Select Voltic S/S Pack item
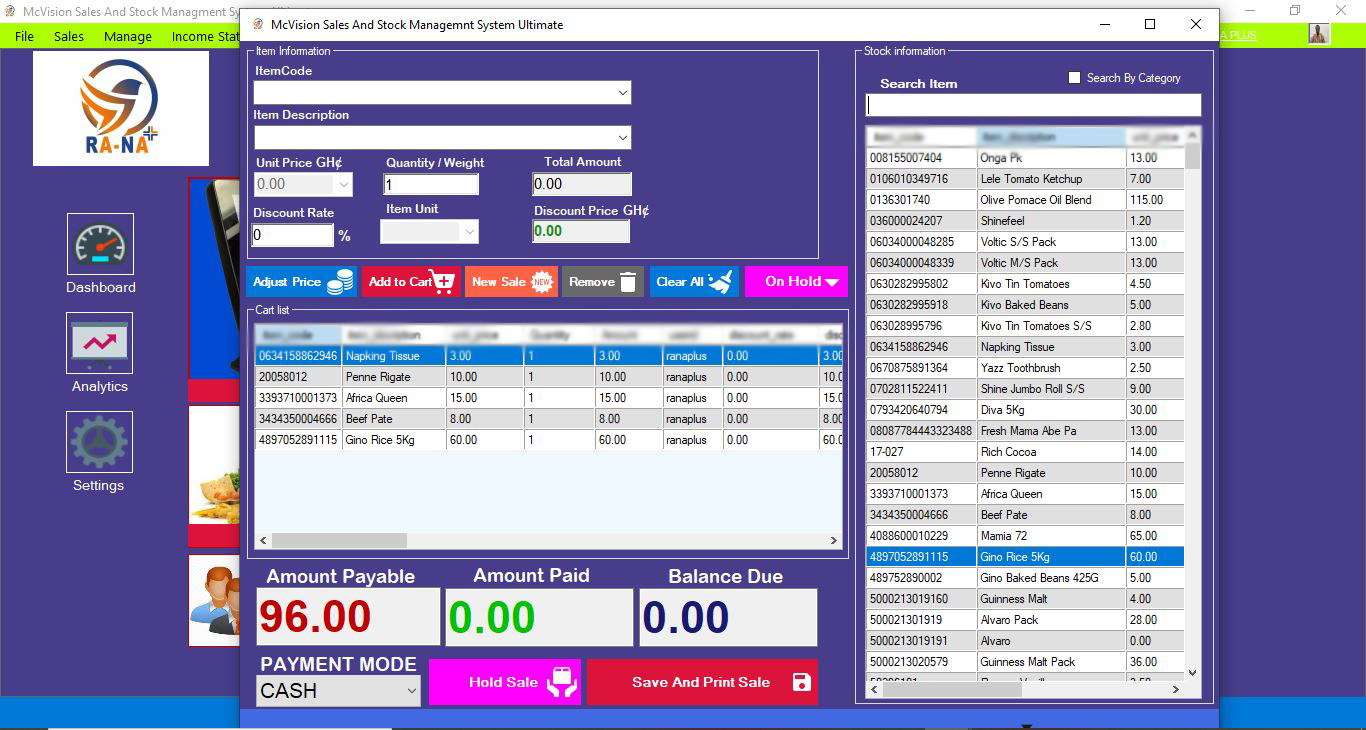Image resolution: width=1366 pixels, height=730 pixels. pos(1025,242)
